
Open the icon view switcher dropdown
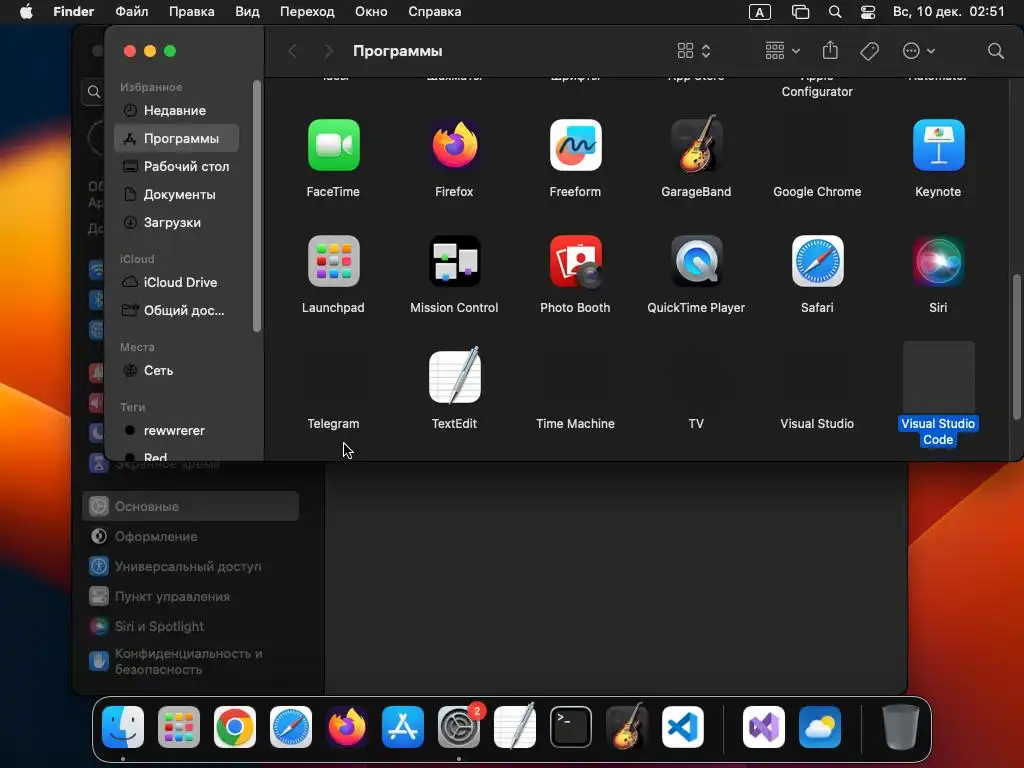694,51
